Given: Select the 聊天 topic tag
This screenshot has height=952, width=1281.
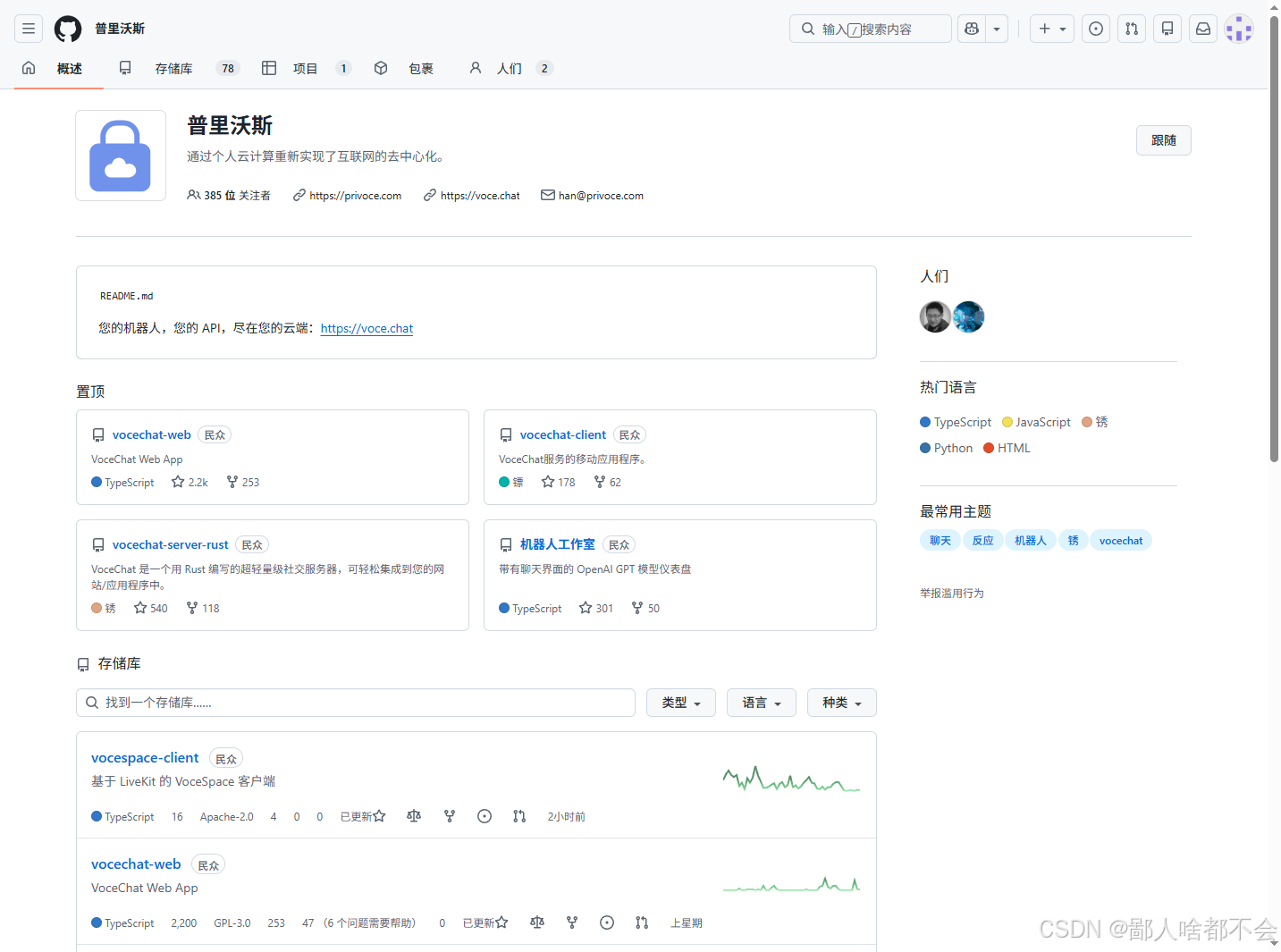Looking at the screenshot, I should 940,540.
